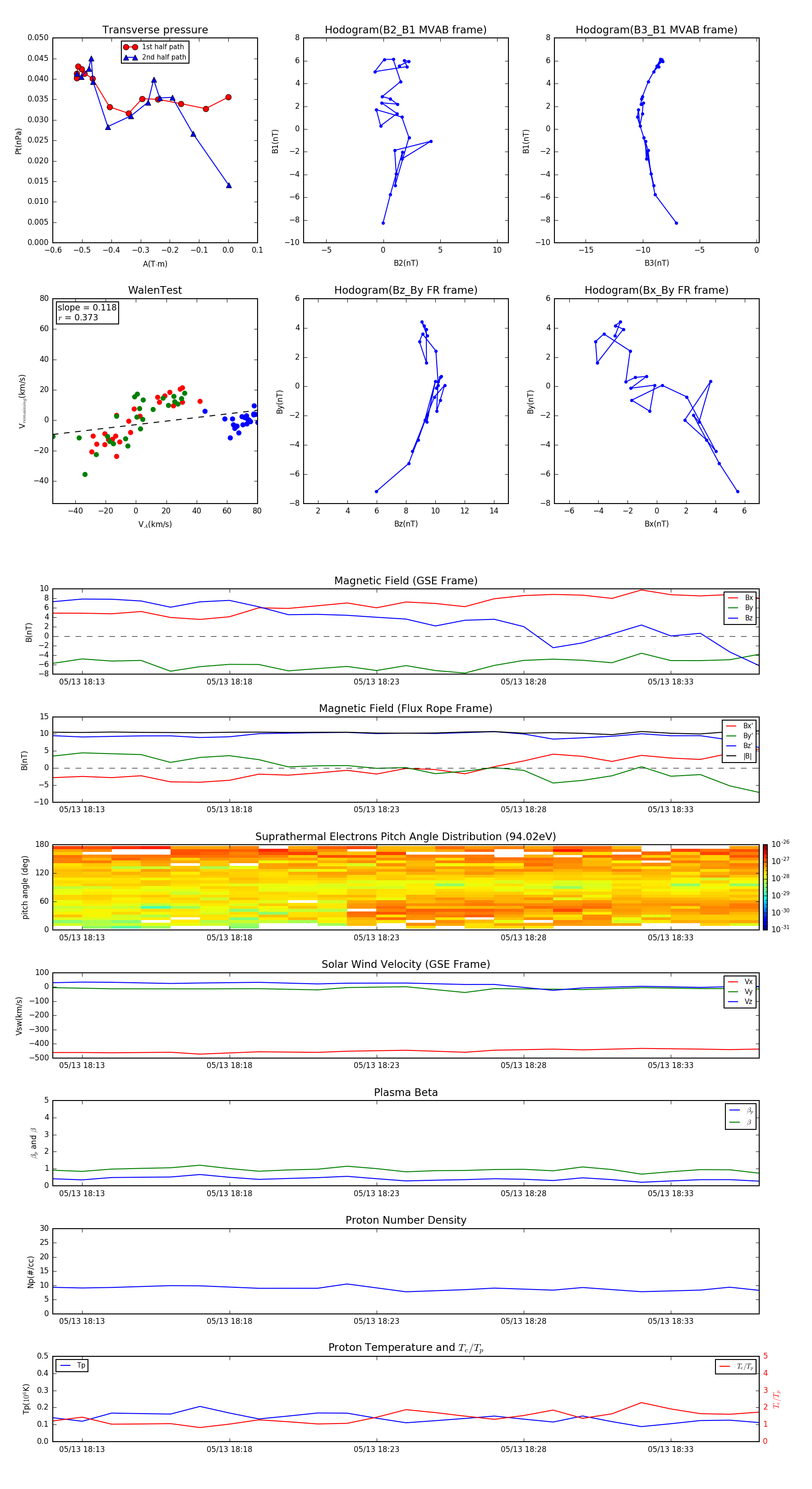Select "Bx'" in the flux rope legend

[x=740, y=726]
